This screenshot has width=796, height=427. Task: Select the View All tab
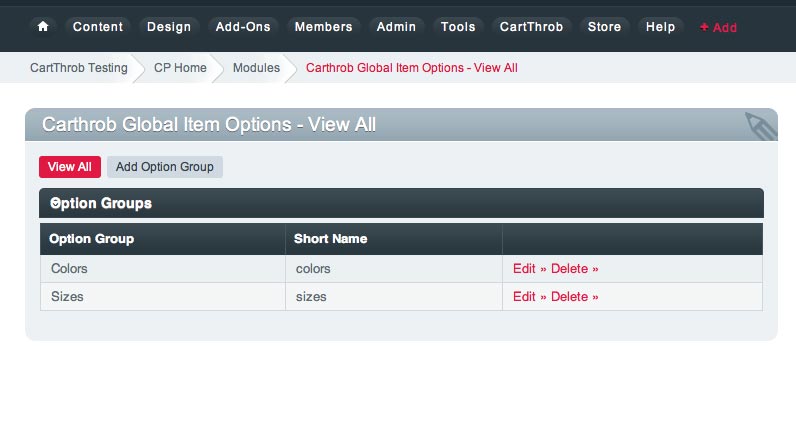[x=70, y=167]
